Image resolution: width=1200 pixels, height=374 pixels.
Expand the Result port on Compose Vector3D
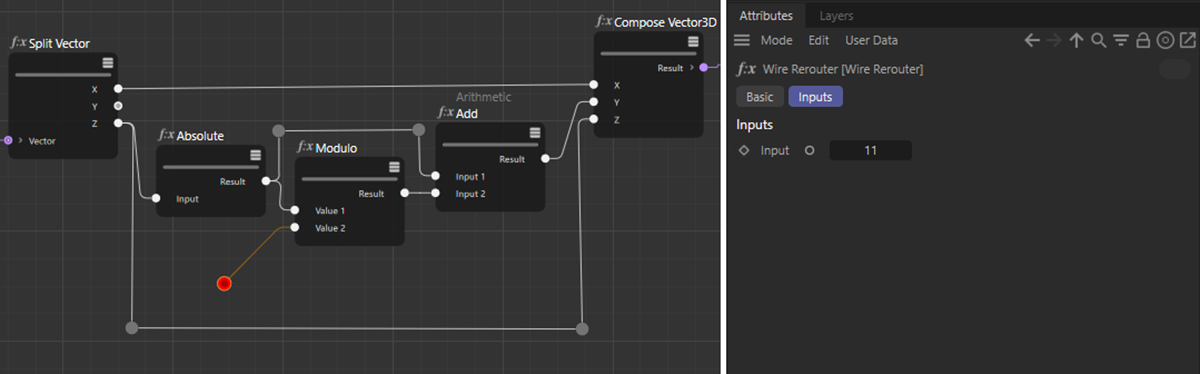(692, 68)
